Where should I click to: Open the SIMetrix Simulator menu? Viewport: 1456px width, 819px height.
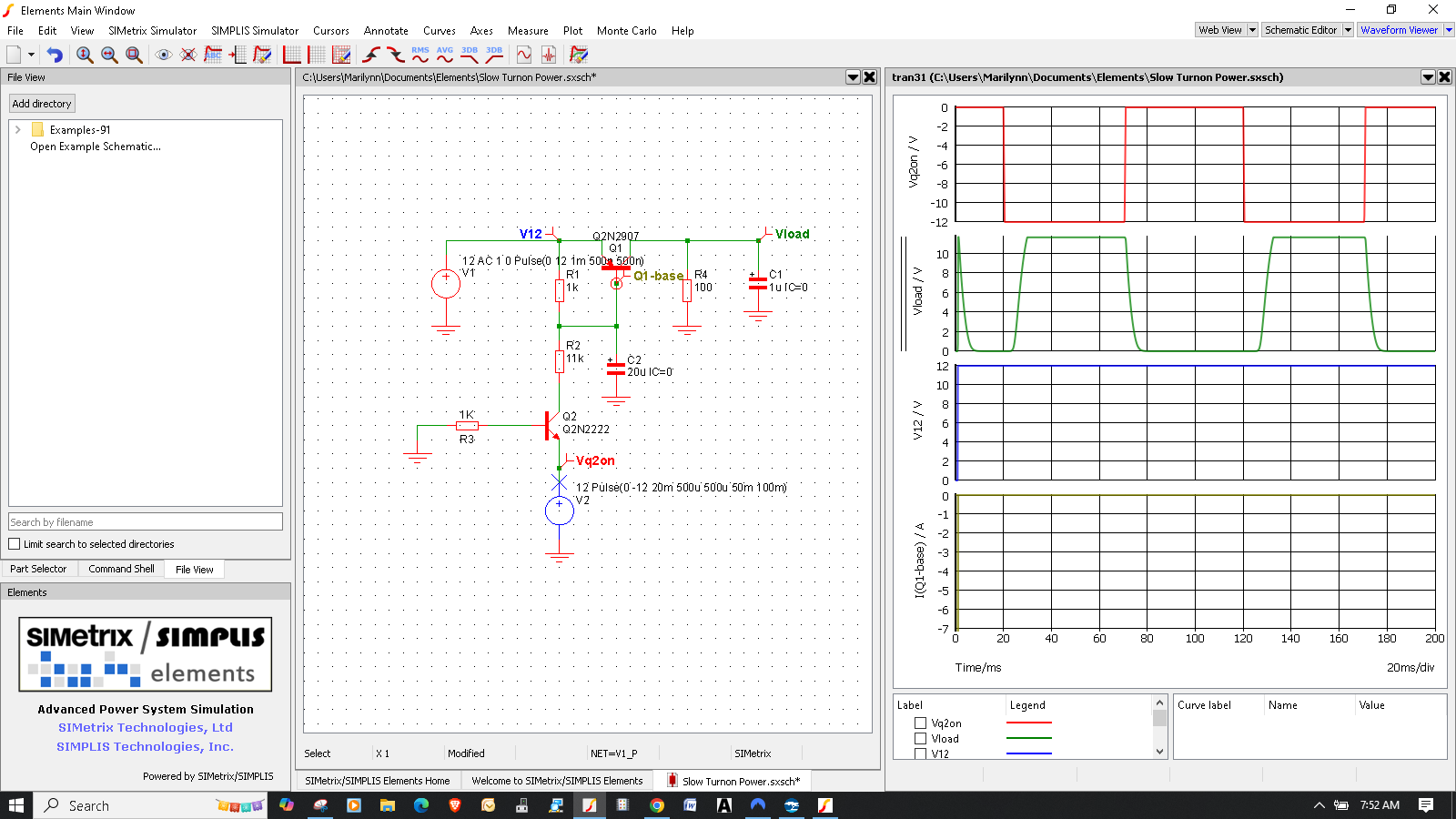click(x=152, y=30)
